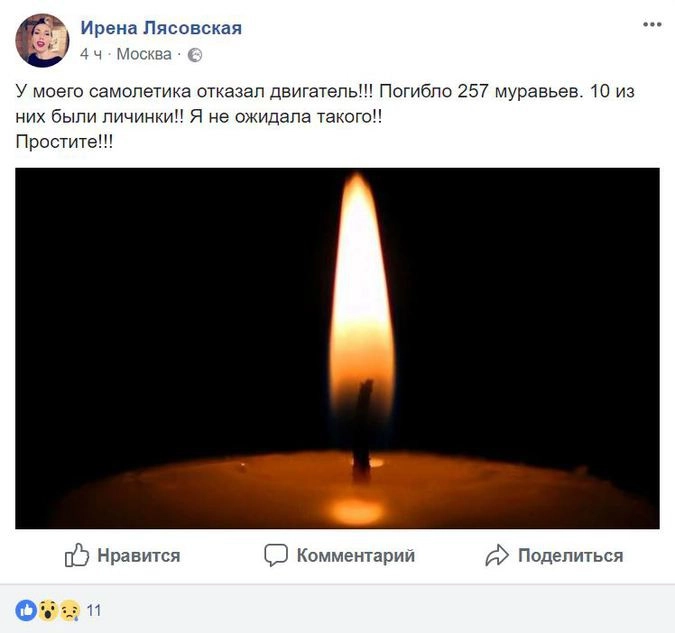This screenshot has width=675, height=633.
Task: Like the post with Нравится
Action: (x=122, y=555)
